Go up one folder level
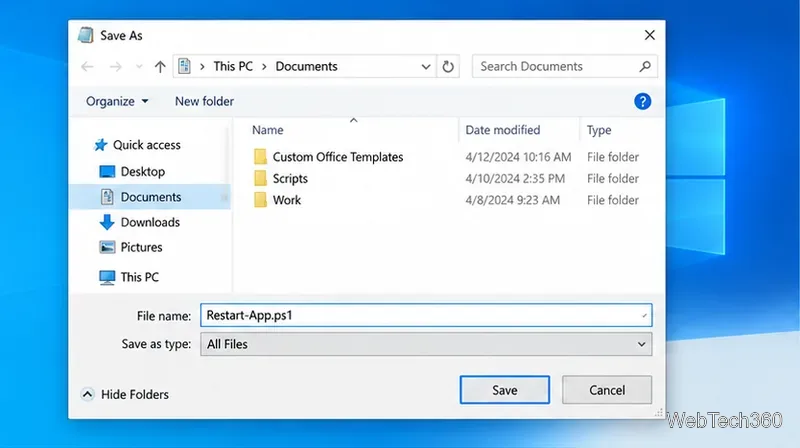 pyautogui.click(x=160, y=66)
